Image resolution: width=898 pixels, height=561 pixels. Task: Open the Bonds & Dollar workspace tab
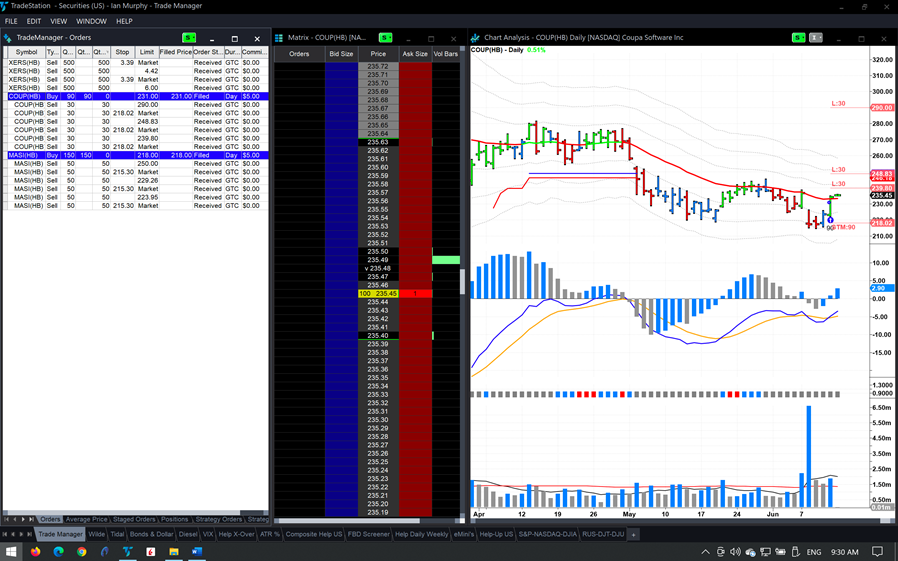coord(151,534)
